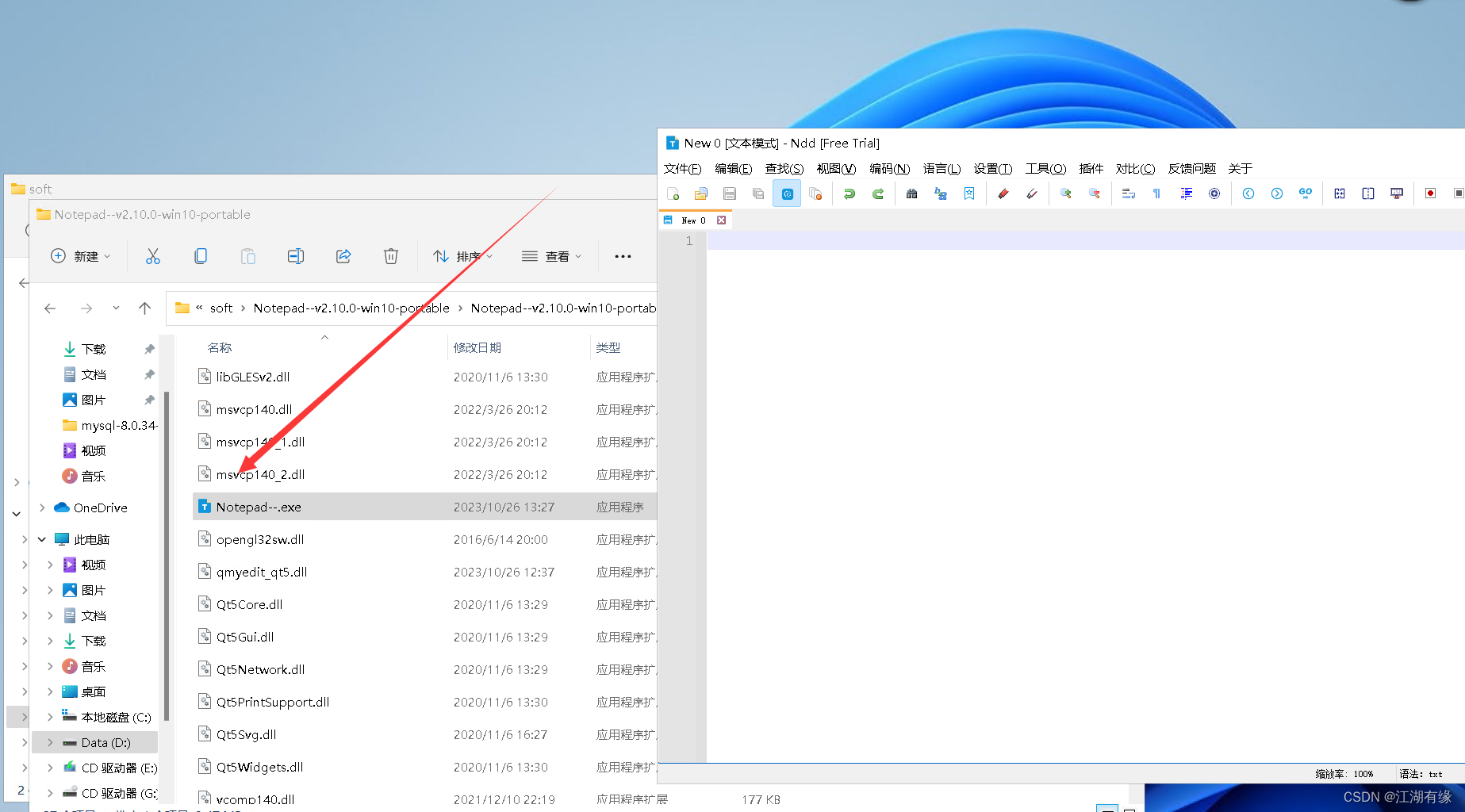
Task: Open the 编辑(E) menu in Ndd
Action: click(x=733, y=168)
